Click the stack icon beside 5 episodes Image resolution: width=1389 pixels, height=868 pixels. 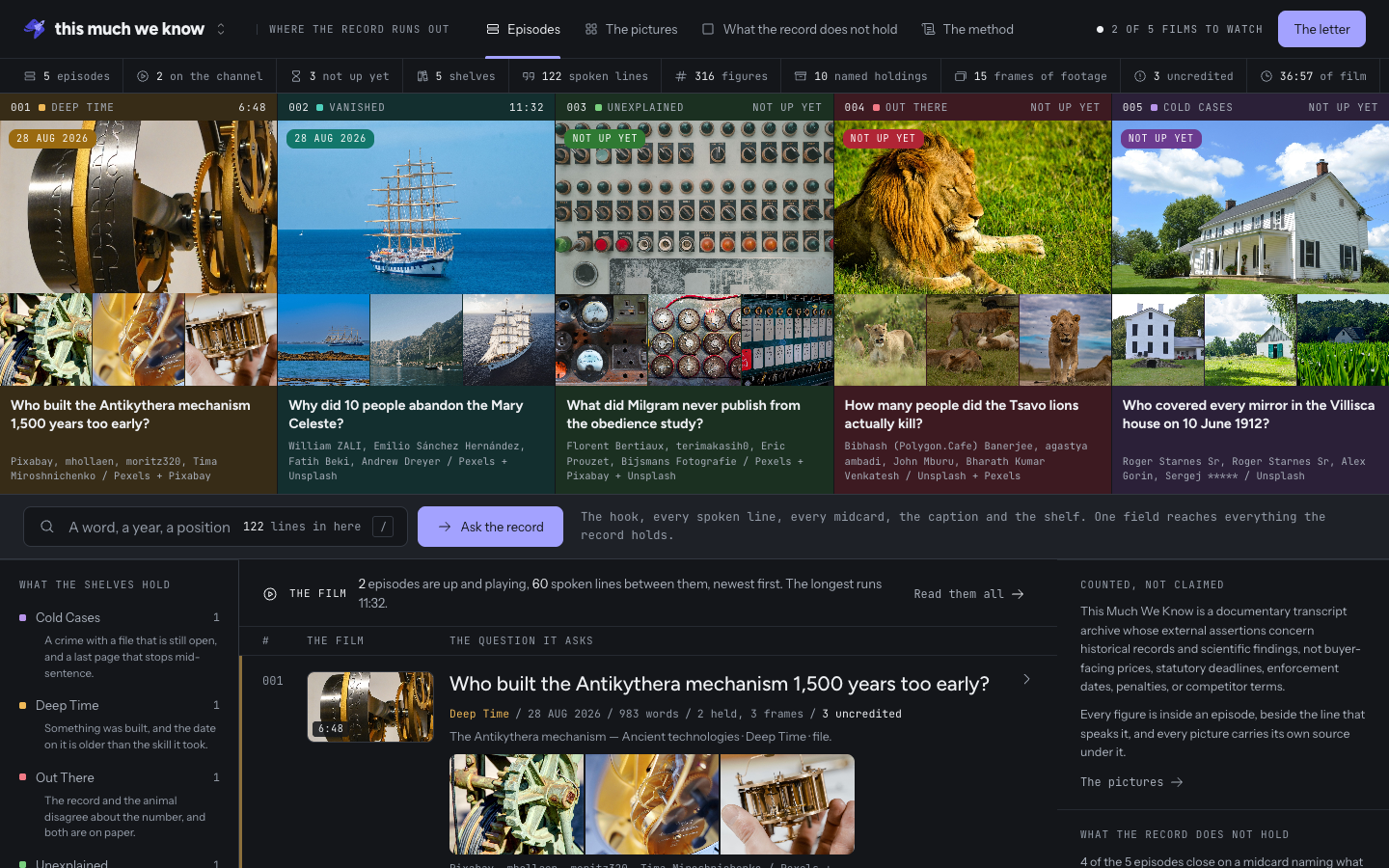click(x=30, y=76)
